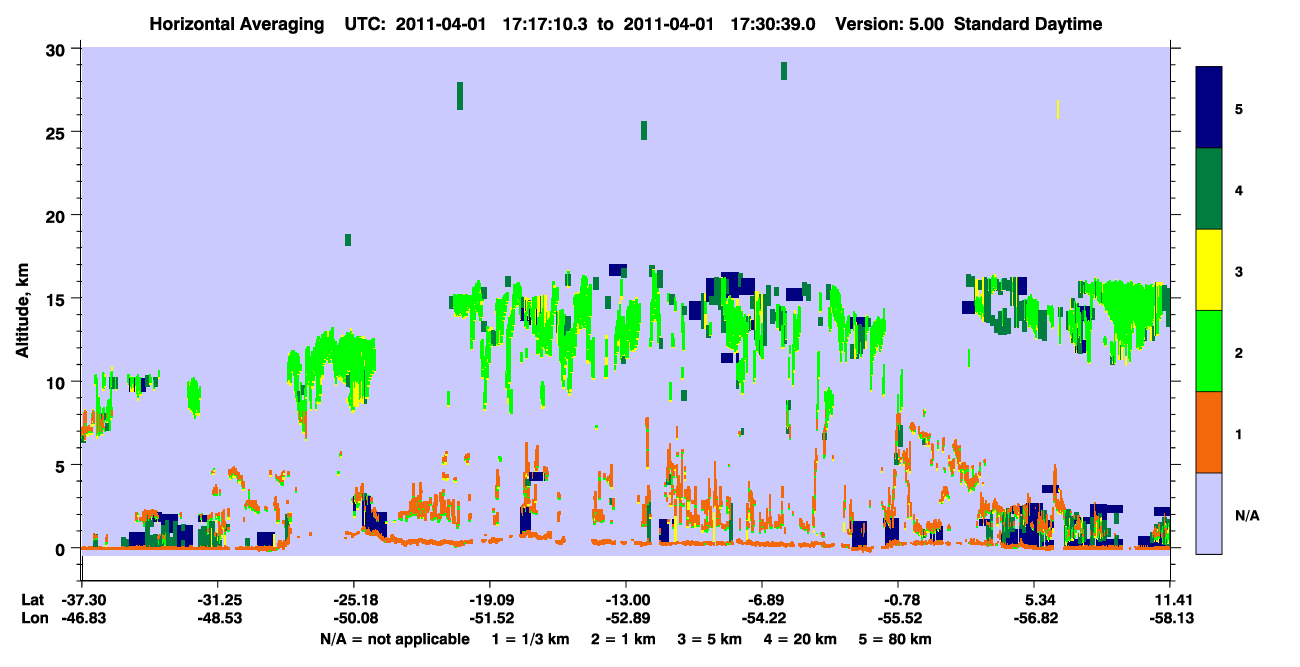Click the 'Lat' row label

(32, 600)
